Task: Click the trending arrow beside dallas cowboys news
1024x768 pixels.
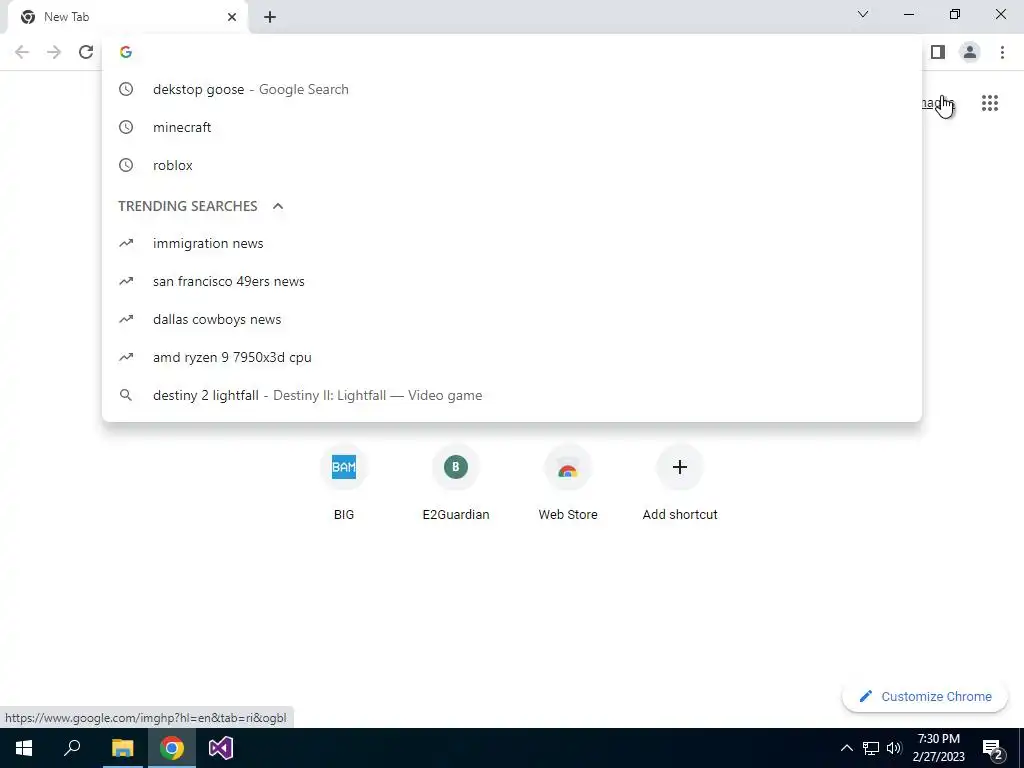Action: 126,319
